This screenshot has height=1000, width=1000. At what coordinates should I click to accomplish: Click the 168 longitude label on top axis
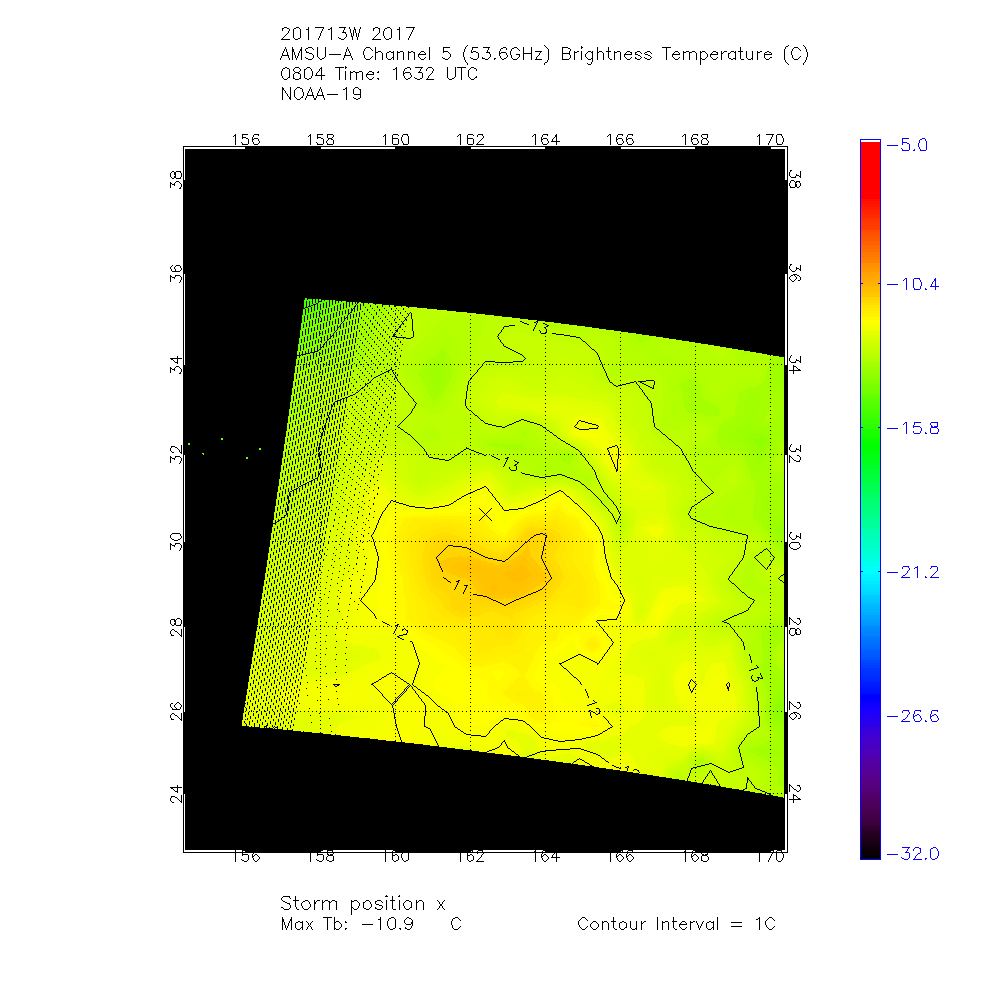[x=695, y=140]
